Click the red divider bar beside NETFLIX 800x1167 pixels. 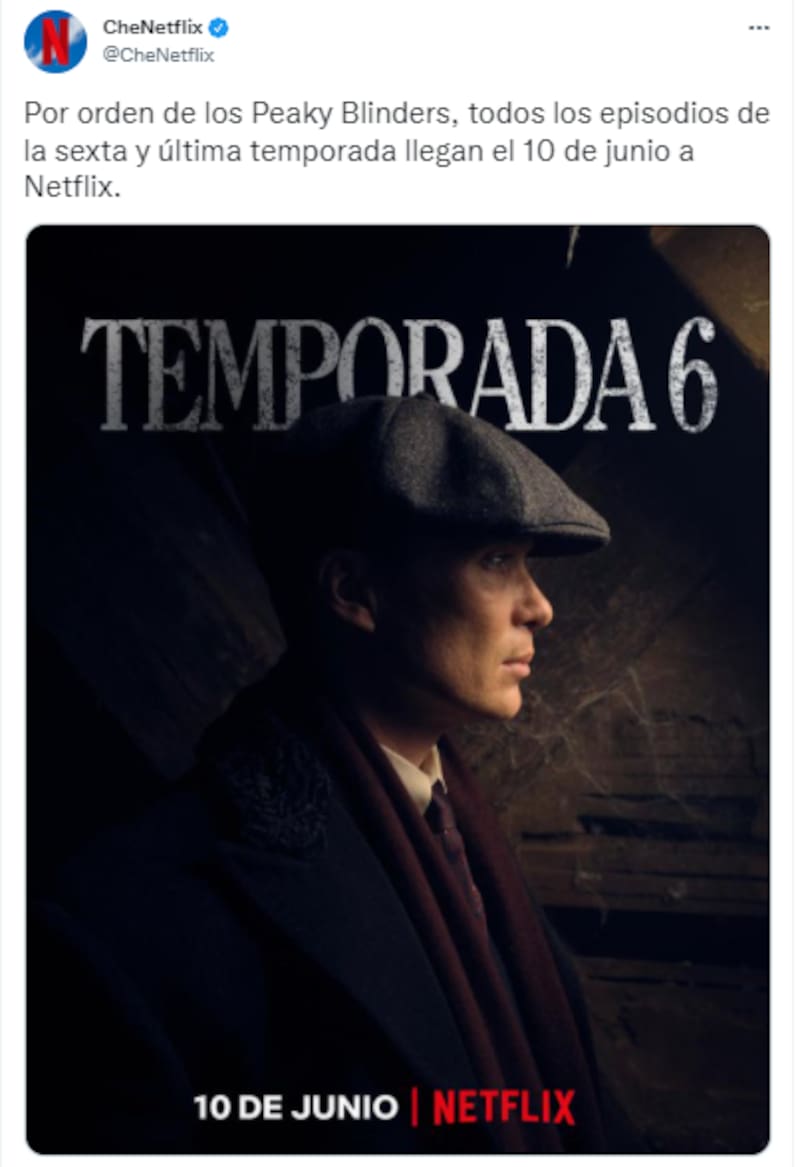click(x=415, y=1107)
